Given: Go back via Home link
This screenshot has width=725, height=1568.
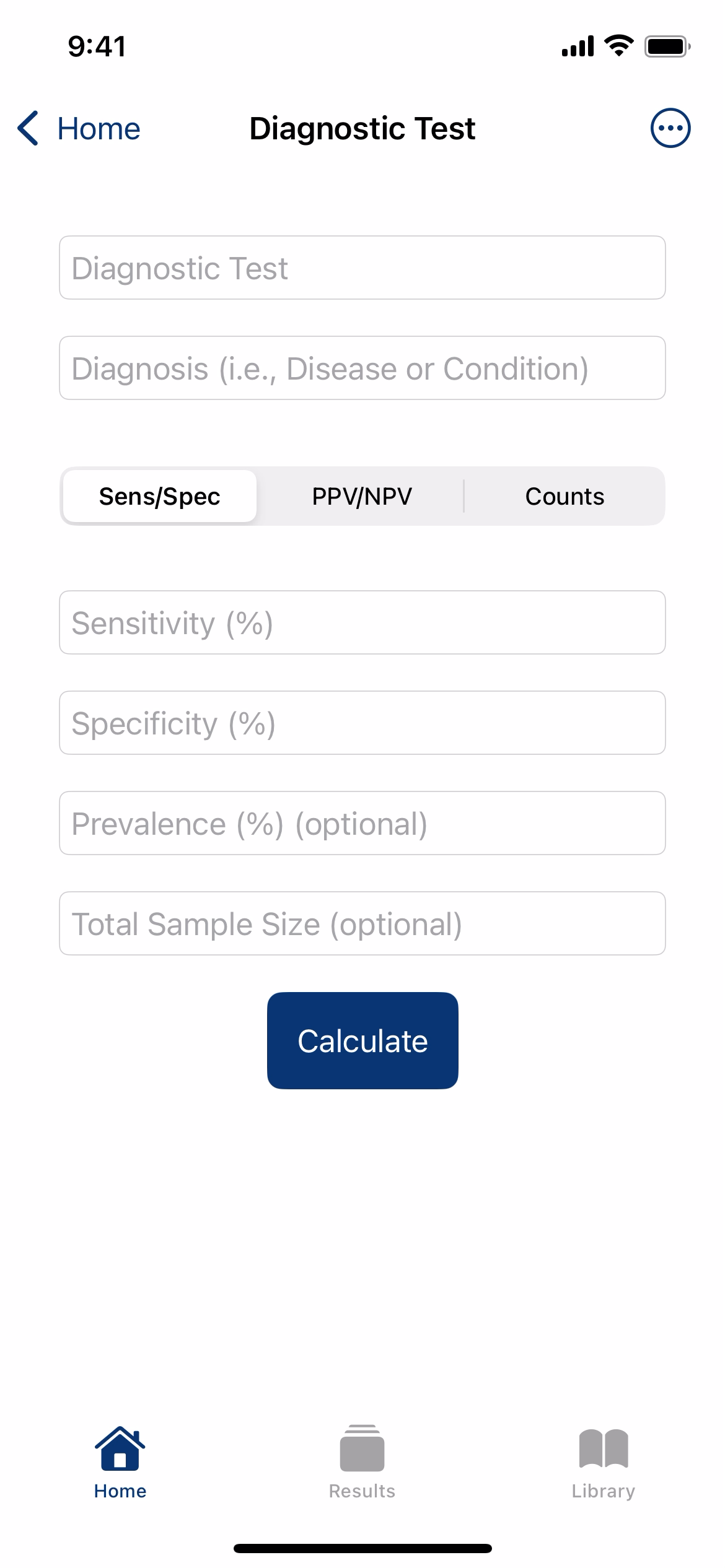Looking at the screenshot, I should [99, 129].
